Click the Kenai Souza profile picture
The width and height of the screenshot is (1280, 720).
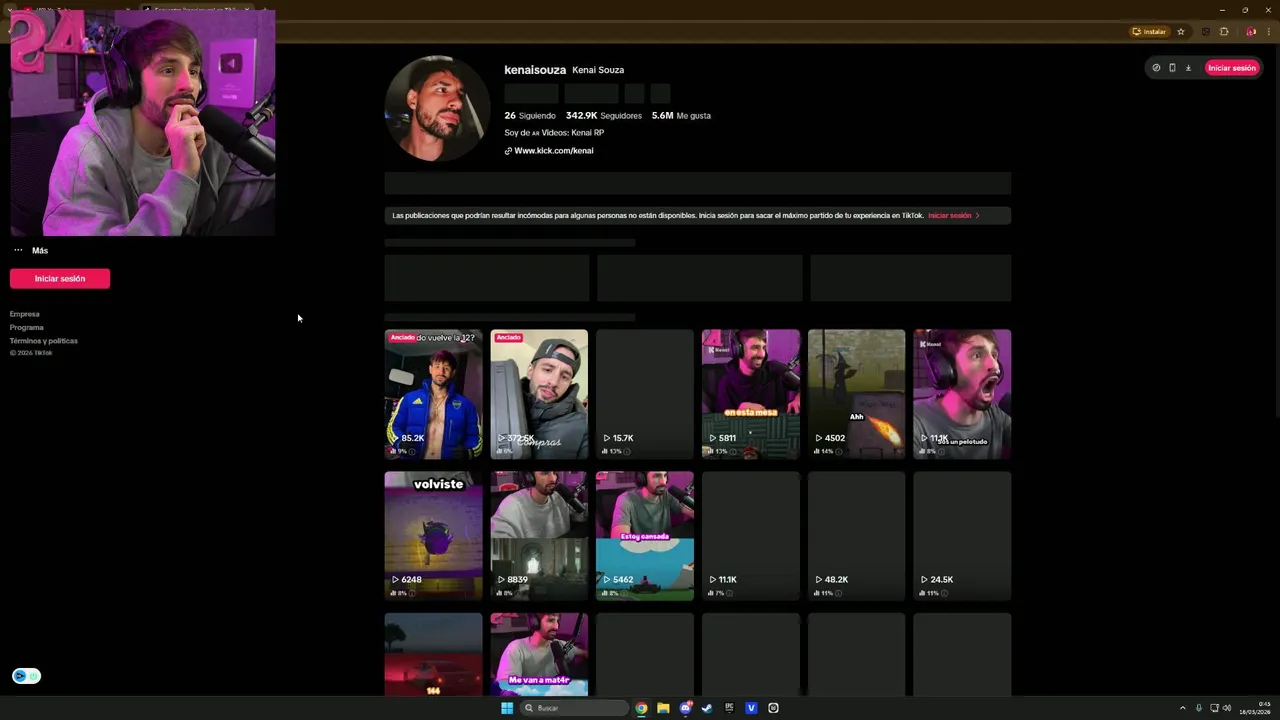click(x=437, y=108)
